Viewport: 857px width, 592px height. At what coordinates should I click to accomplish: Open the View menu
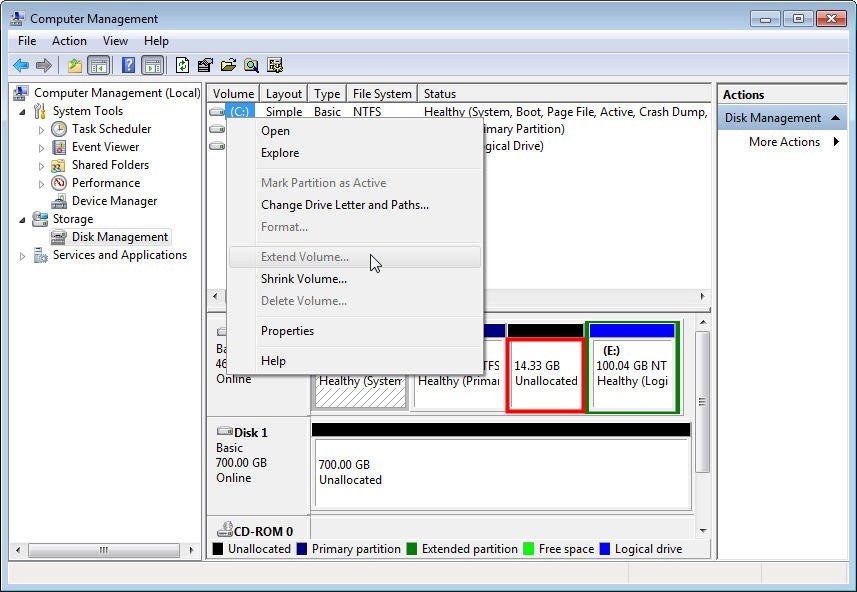tap(115, 41)
